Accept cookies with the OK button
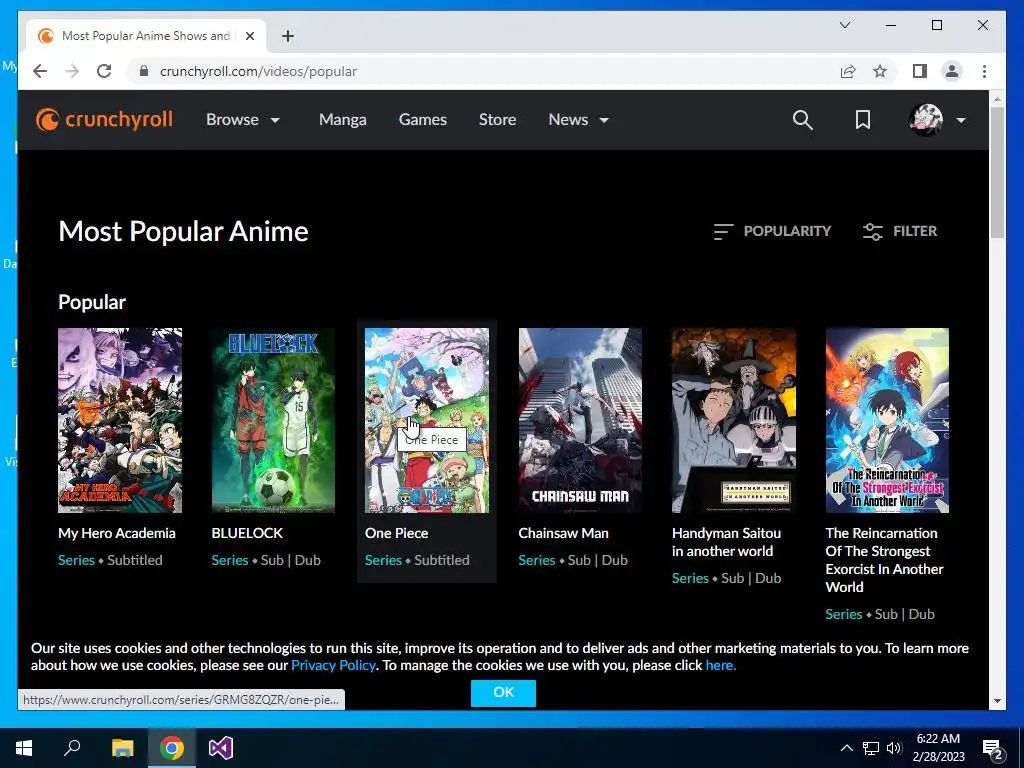This screenshot has width=1024, height=768. (x=503, y=692)
